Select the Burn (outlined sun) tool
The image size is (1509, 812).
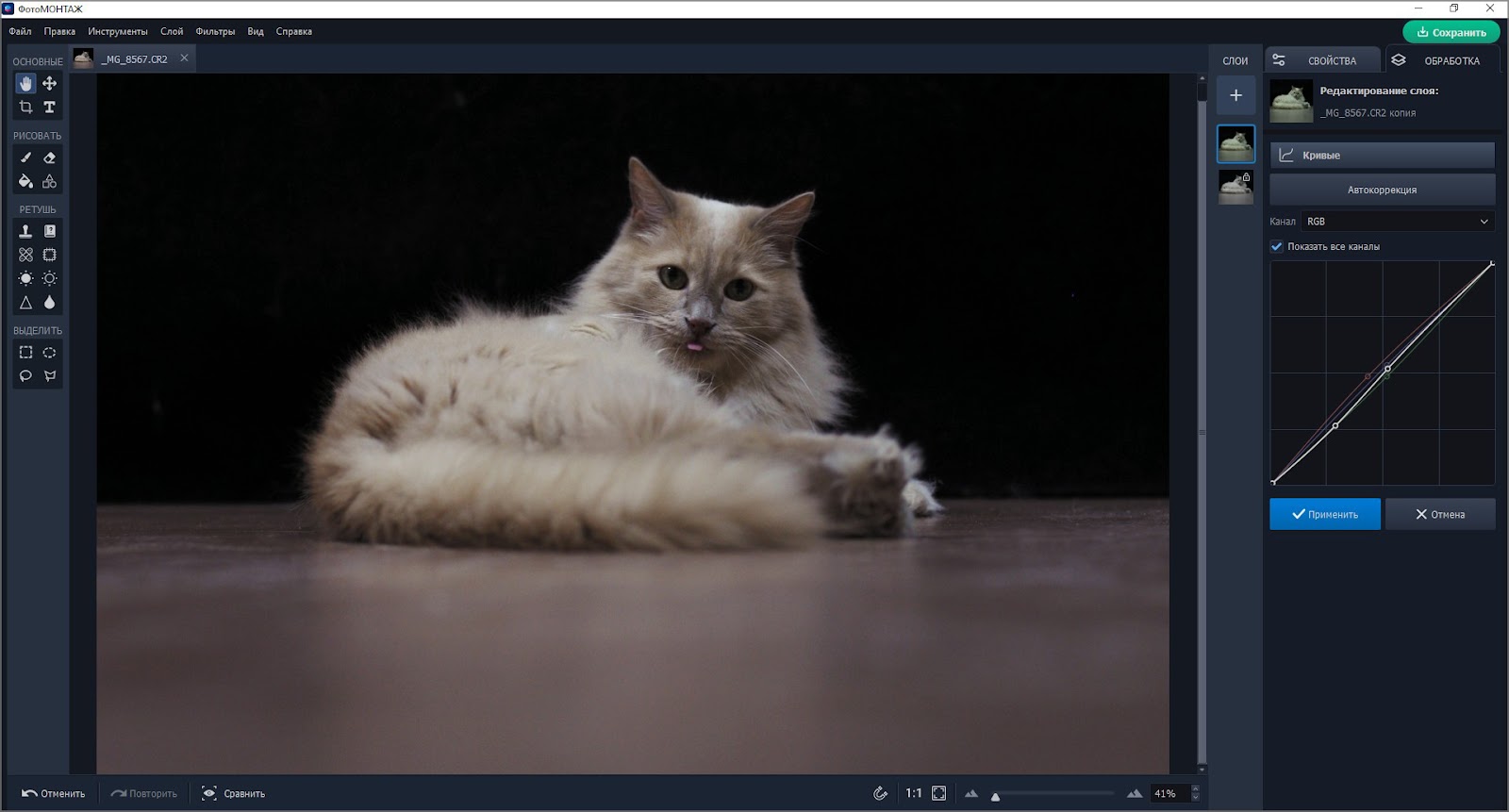[x=50, y=278]
